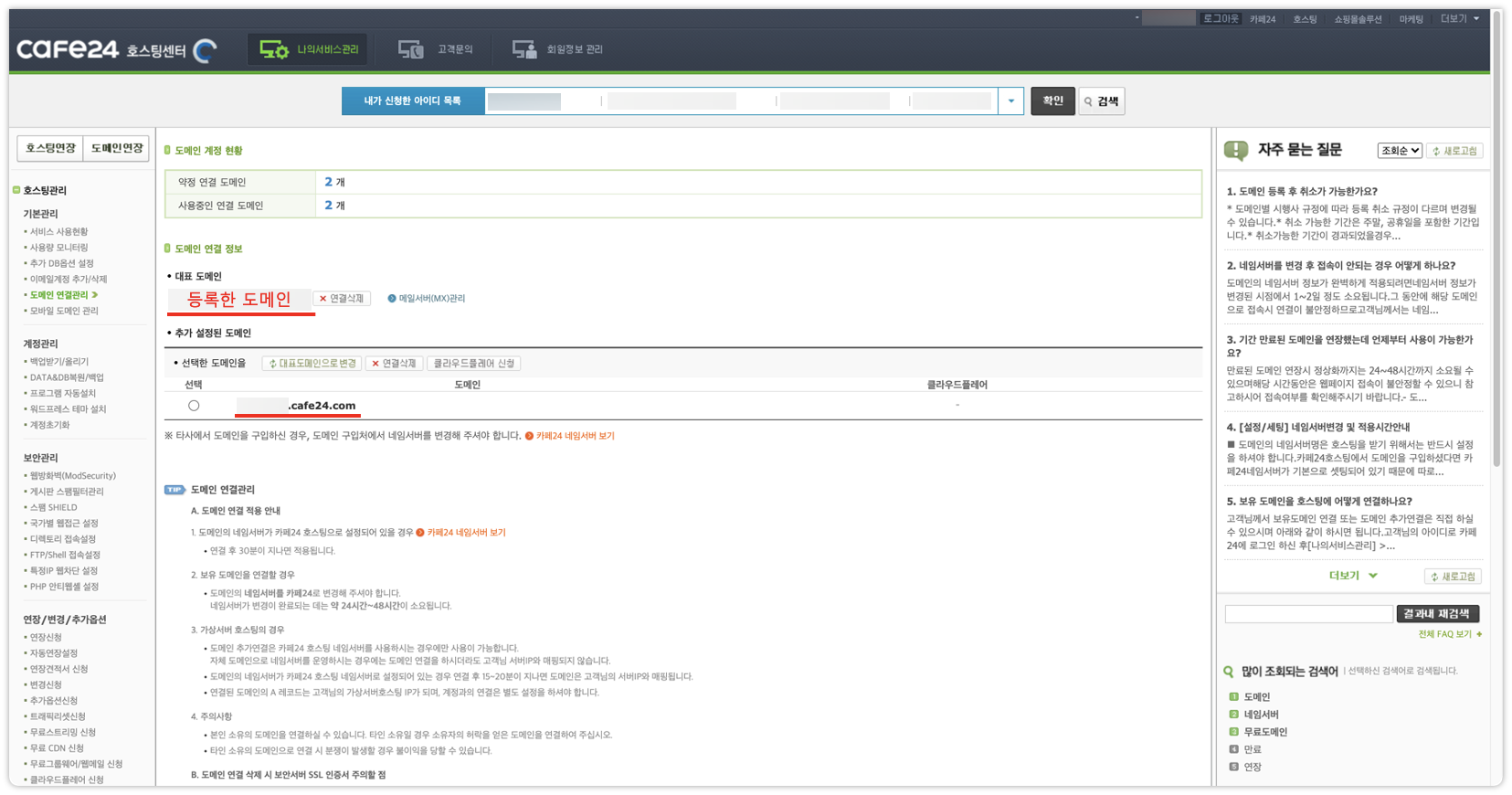The image size is (1512, 795).
Task: Click 연결삭제 button for selected domain
Action: tap(394, 364)
